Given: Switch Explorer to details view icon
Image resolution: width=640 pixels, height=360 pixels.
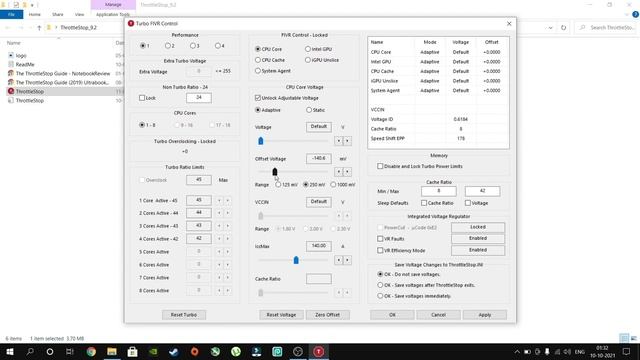Looking at the screenshot, I should pos(624,338).
